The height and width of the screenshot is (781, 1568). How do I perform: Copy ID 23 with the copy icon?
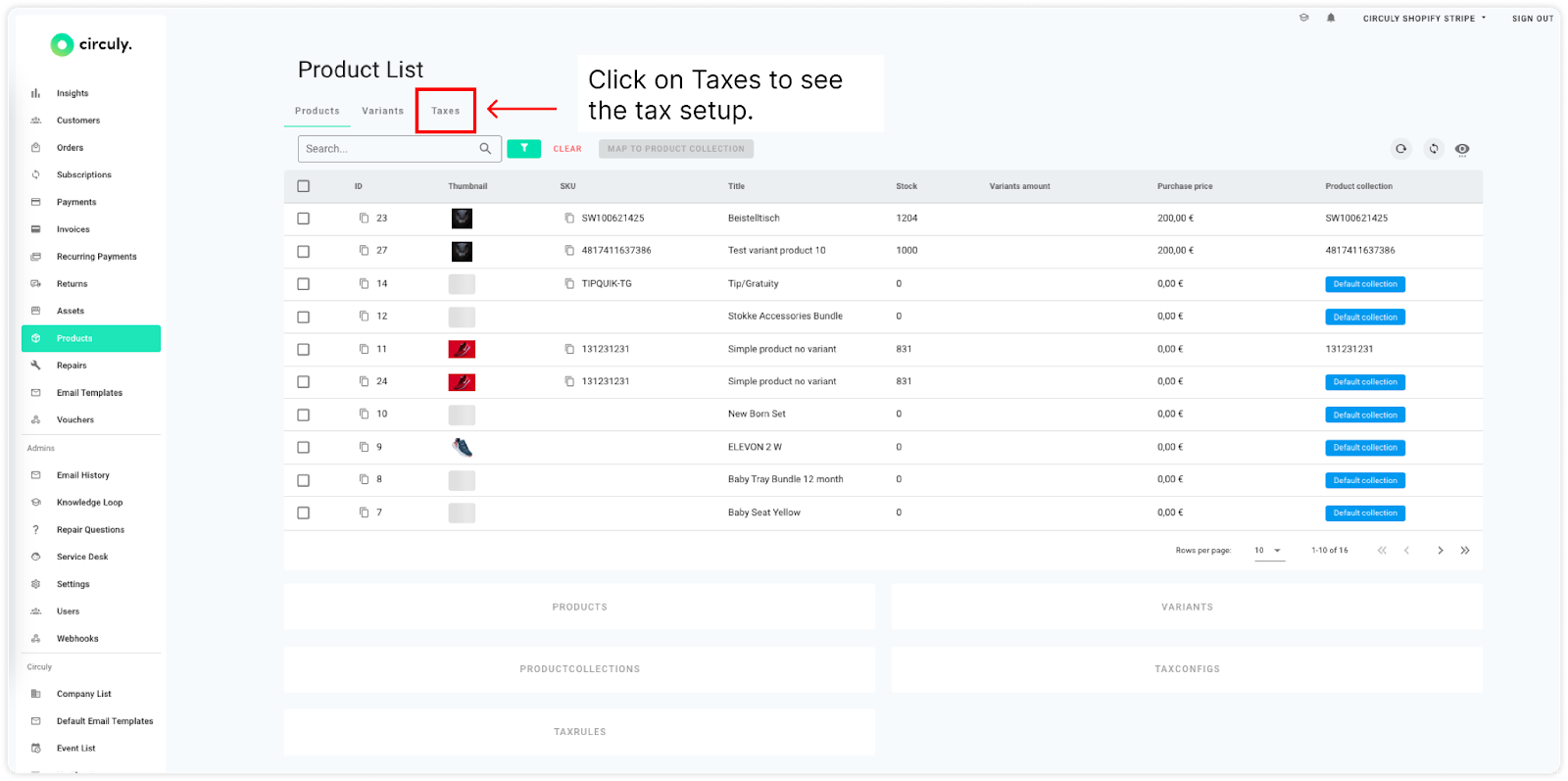pos(364,219)
